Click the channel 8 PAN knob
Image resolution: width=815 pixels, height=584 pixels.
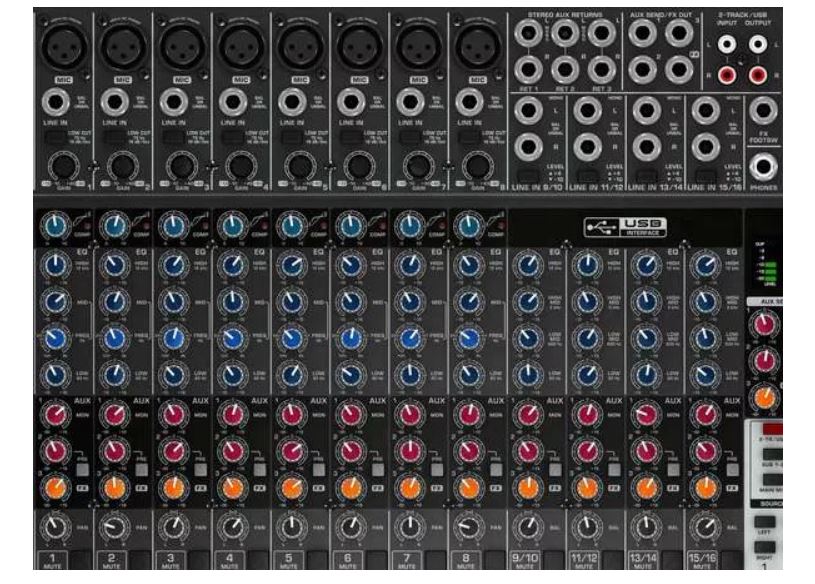tap(468, 527)
